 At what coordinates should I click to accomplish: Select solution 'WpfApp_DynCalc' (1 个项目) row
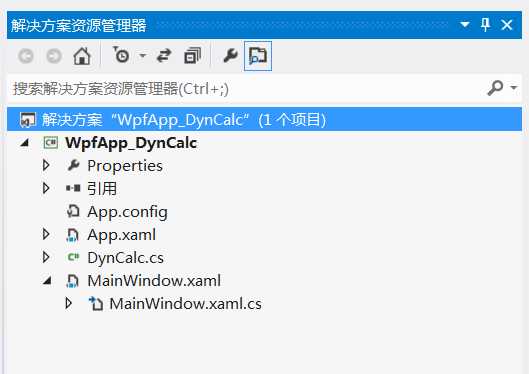[x=264, y=119]
